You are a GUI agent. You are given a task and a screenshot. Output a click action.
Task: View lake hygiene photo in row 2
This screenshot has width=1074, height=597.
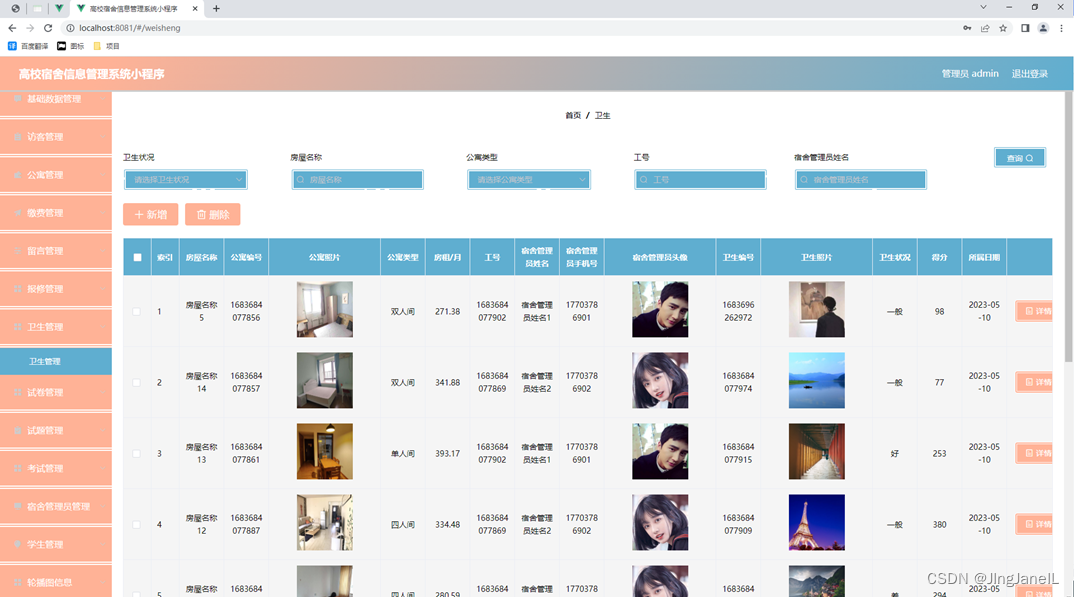pos(816,381)
